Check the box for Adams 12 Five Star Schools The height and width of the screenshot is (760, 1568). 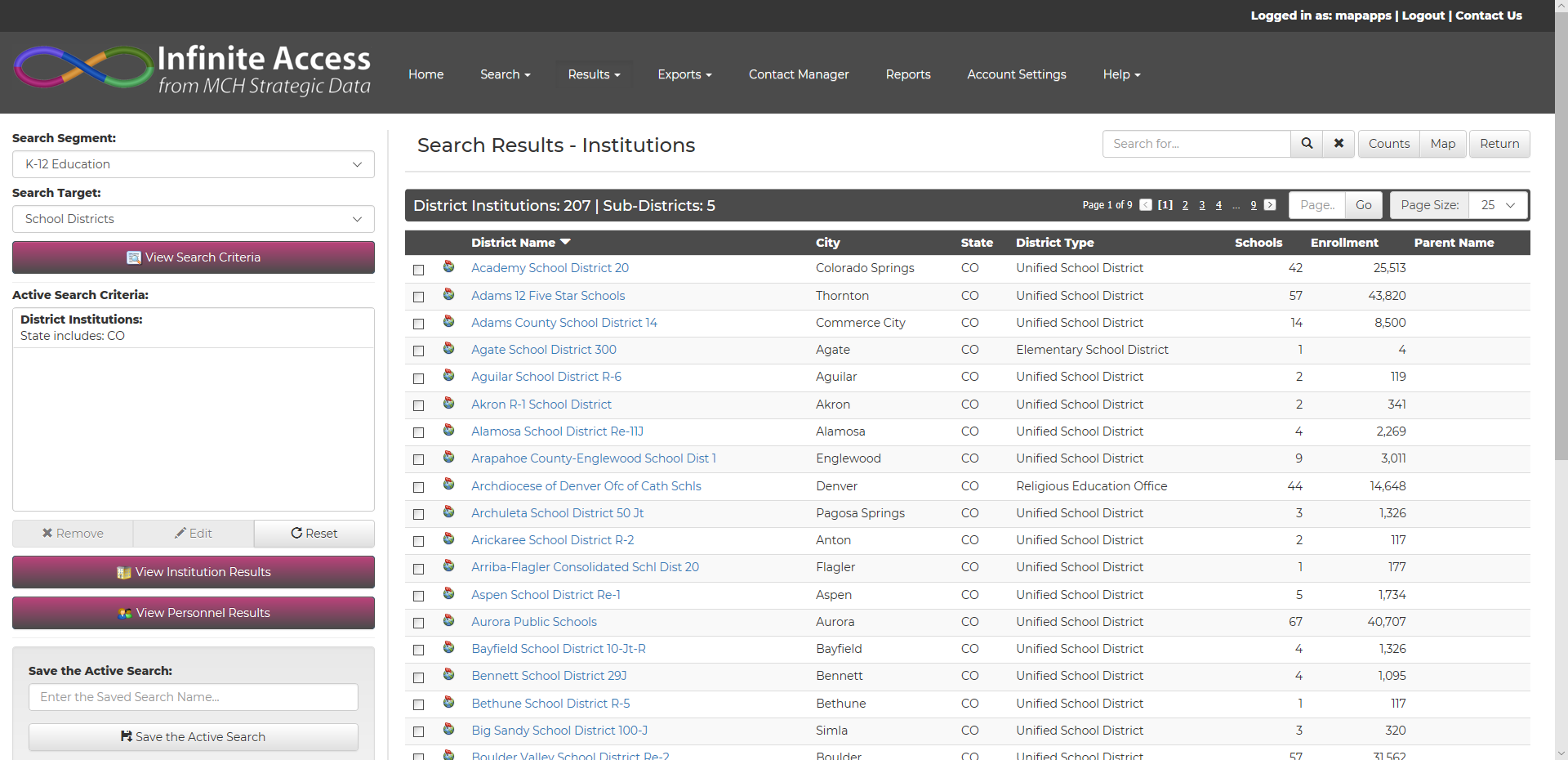[x=419, y=297]
